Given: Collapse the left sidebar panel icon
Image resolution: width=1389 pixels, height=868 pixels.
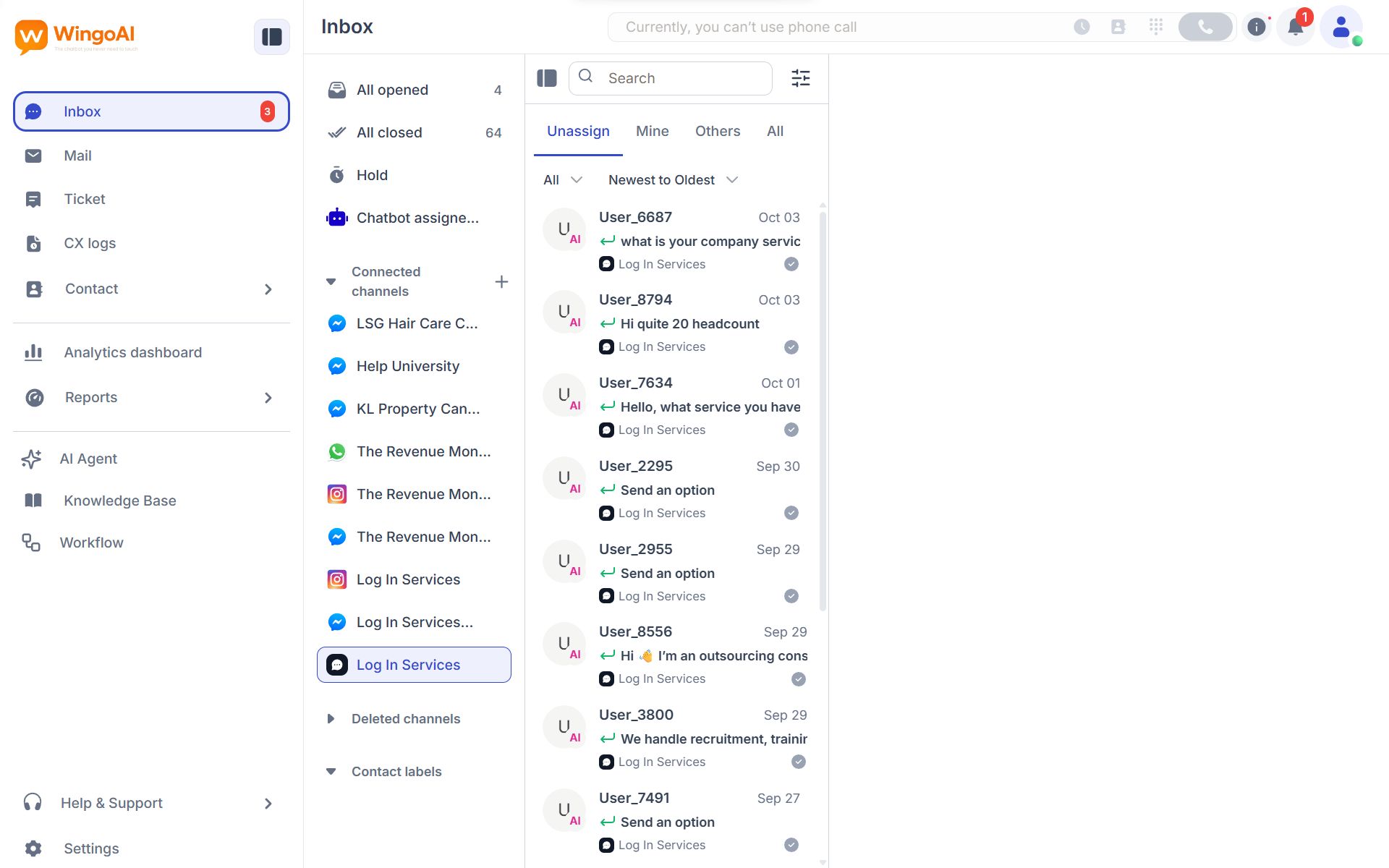Looking at the screenshot, I should (271, 37).
